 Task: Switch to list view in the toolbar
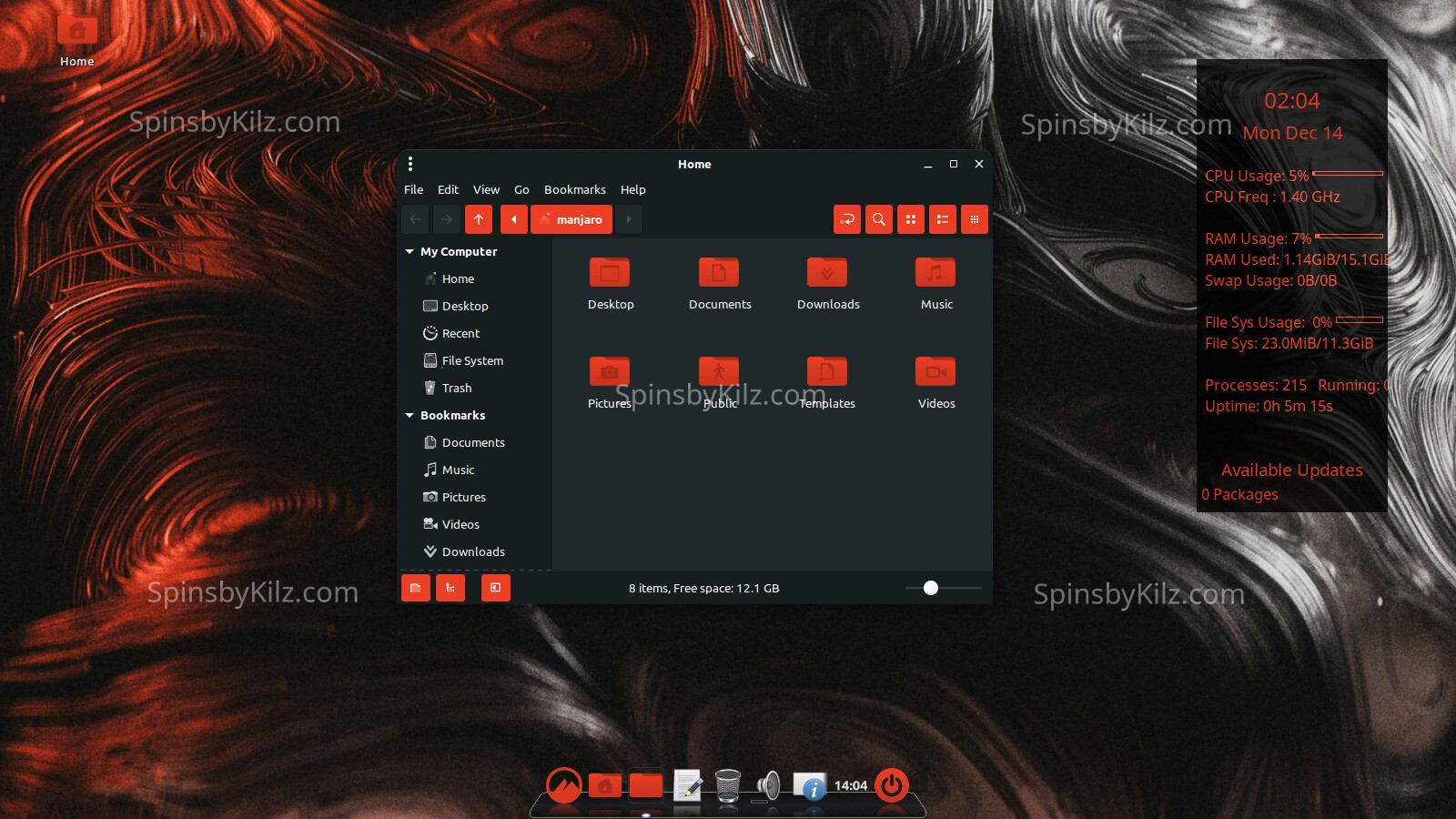coord(943,219)
